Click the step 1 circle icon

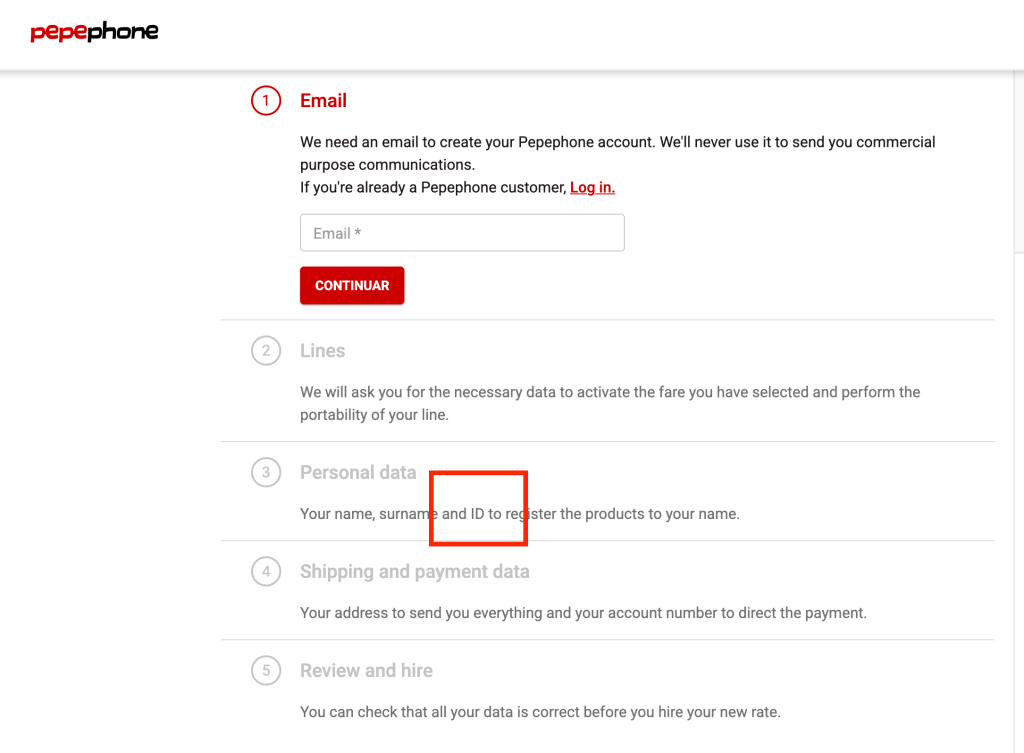click(x=266, y=101)
